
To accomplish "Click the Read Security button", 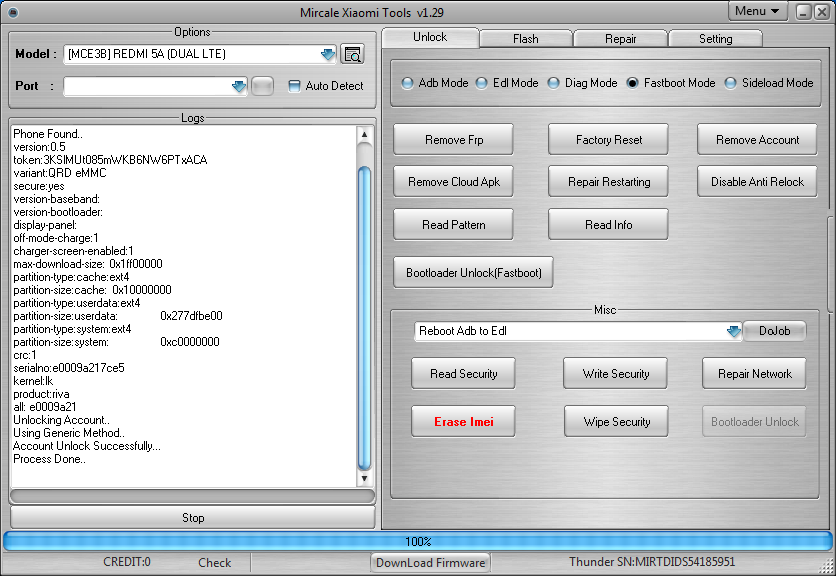I will pos(463,374).
